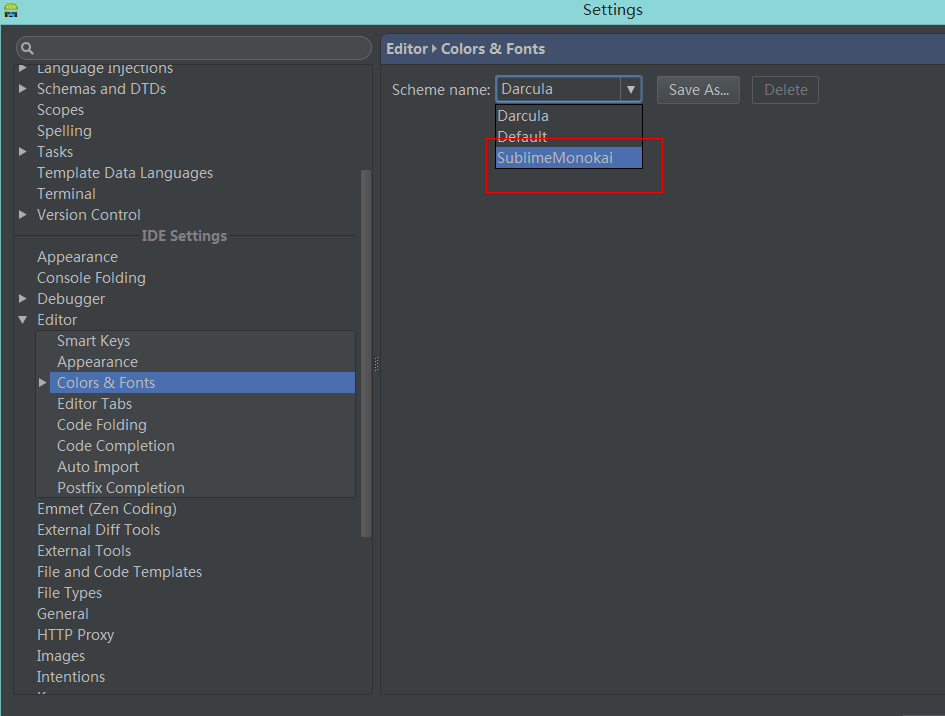The height and width of the screenshot is (716, 945).
Task: Choose the Default color scheme option
Action: (x=522, y=136)
